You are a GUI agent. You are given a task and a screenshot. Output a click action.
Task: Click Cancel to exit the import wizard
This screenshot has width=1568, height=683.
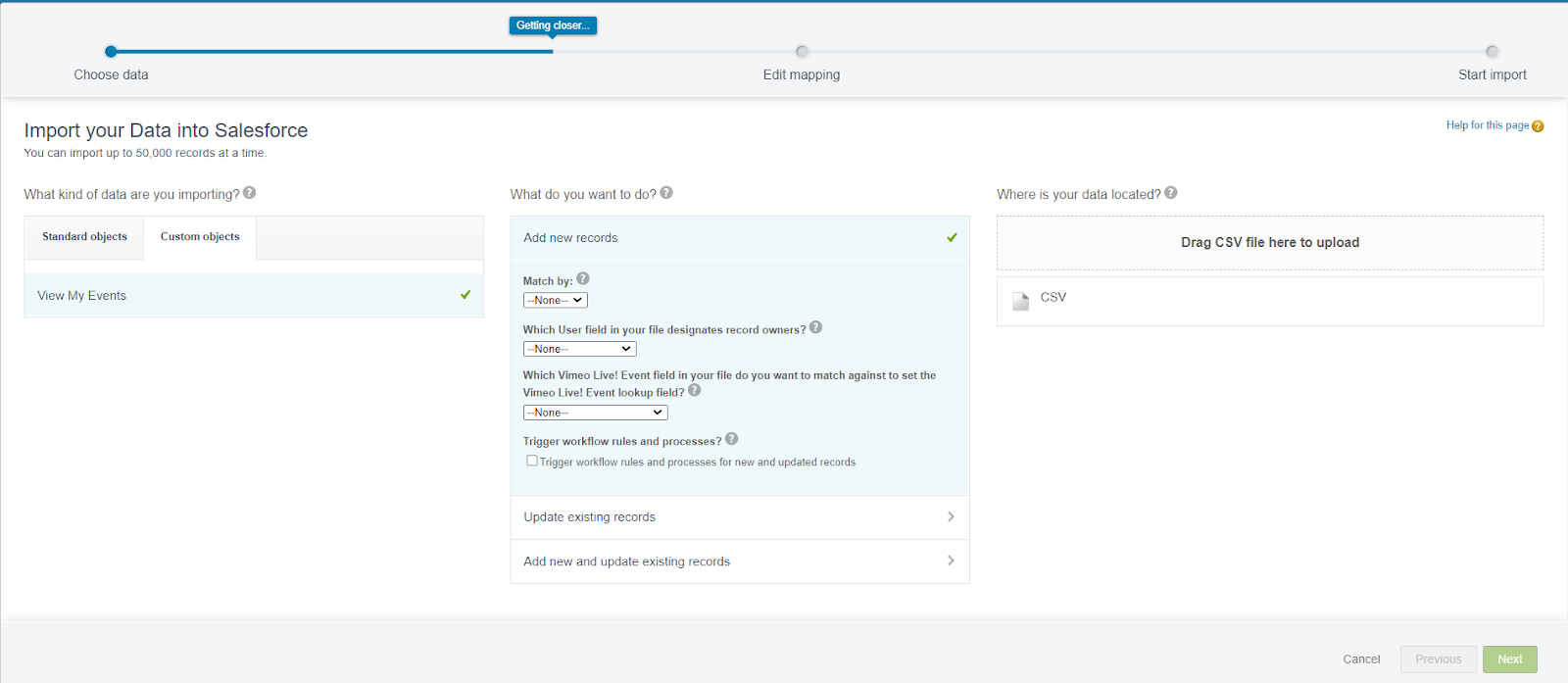(x=1361, y=659)
